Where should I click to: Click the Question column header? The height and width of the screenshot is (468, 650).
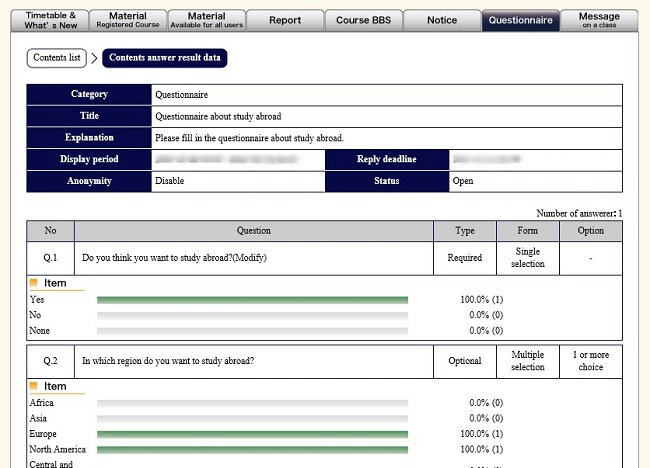tap(253, 231)
